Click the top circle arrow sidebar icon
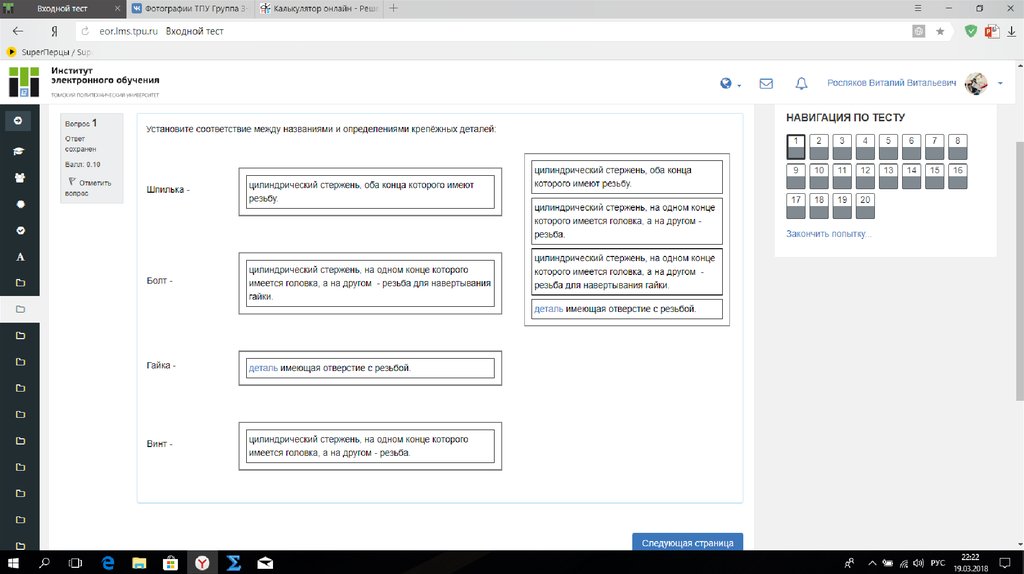The width and height of the screenshot is (1024, 574). point(18,121)
